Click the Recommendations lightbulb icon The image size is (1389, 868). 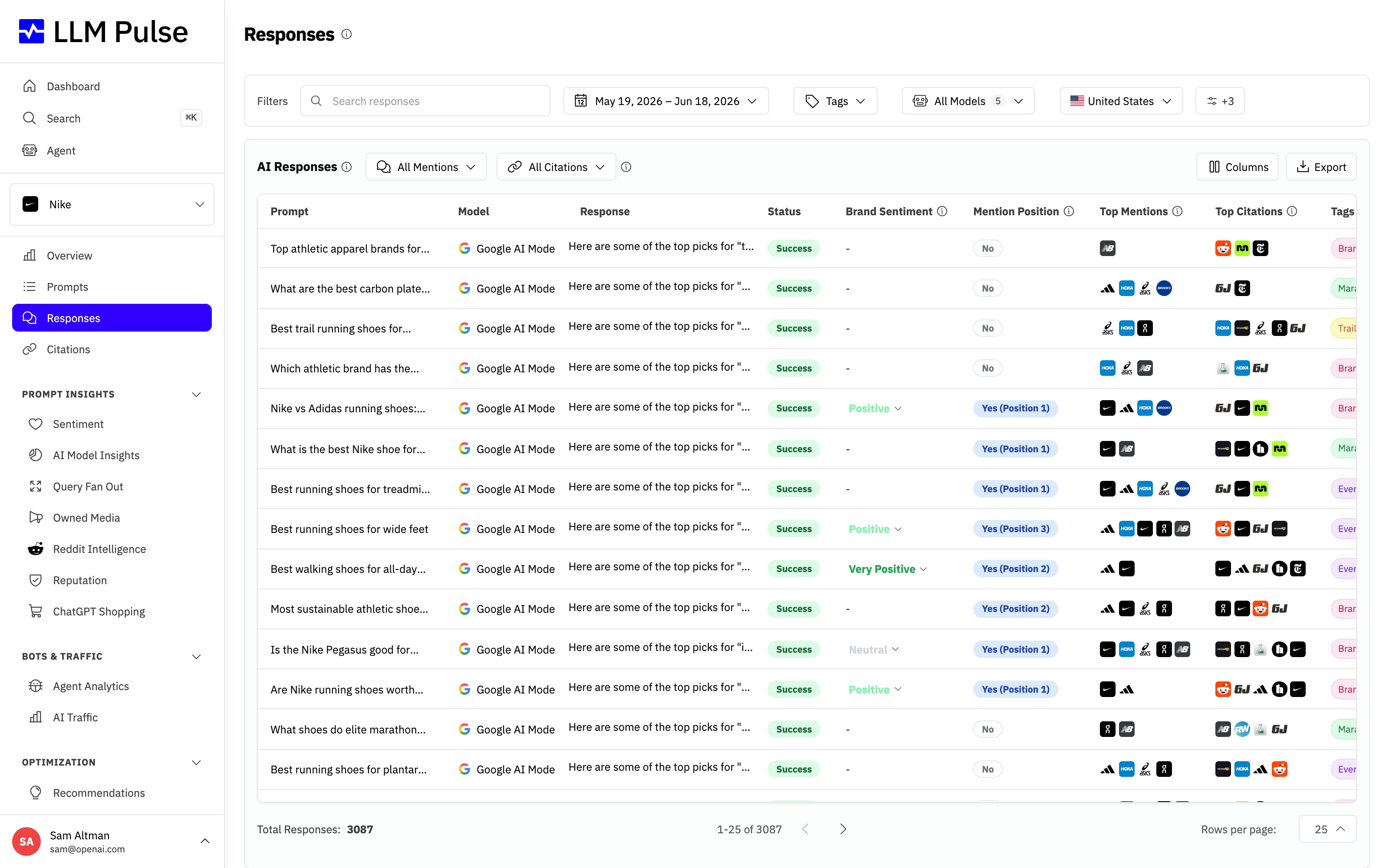point(36,792)
